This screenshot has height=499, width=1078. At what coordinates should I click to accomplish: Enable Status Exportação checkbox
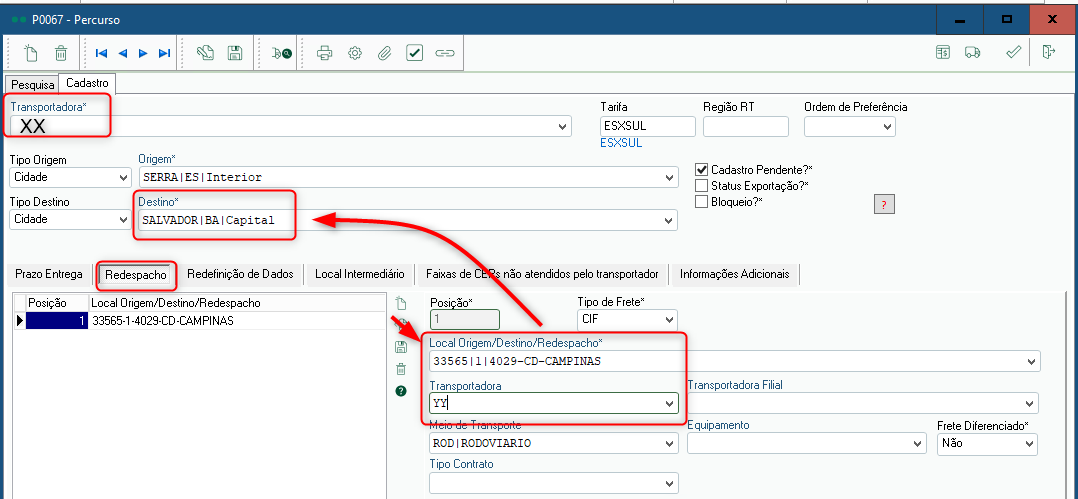coord(701,186)
